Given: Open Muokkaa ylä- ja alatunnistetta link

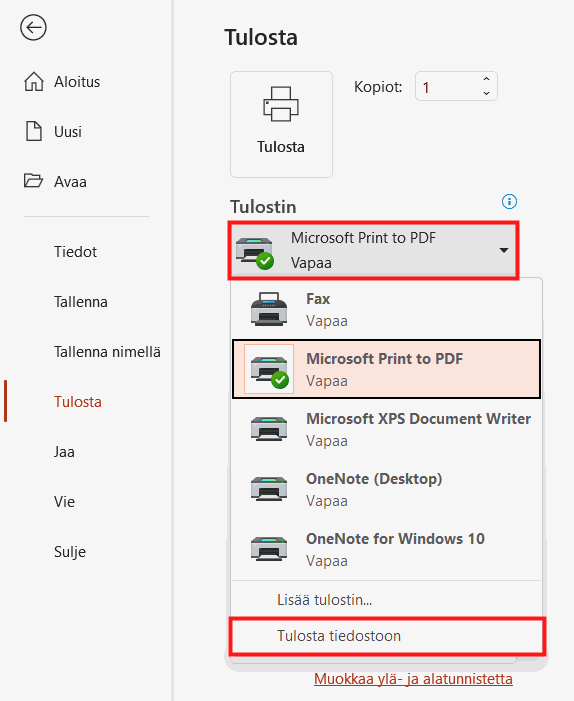Looking at the screenshot, I should (x=413, y=679).
